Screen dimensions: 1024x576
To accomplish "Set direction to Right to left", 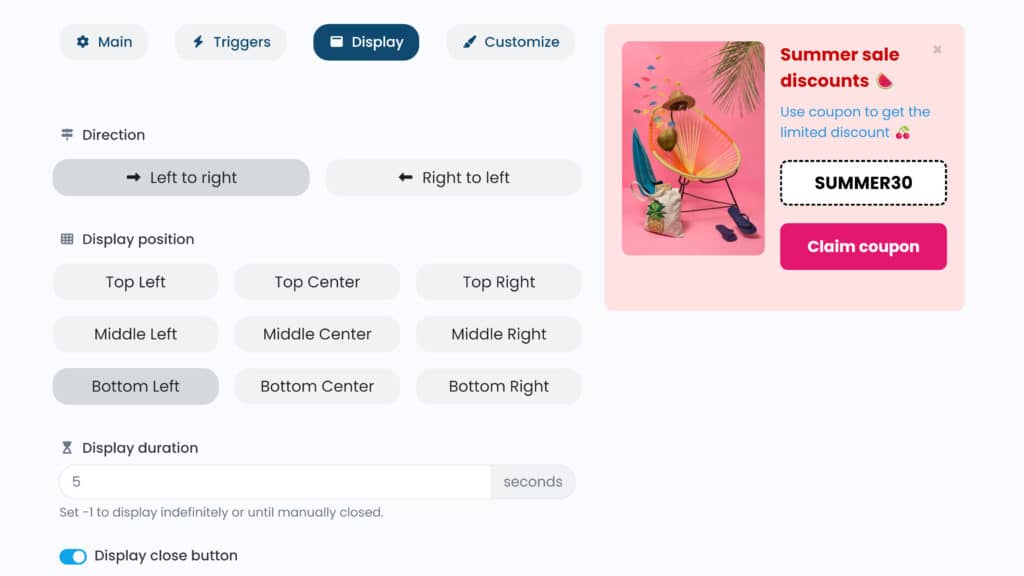I will coord(453,178).
